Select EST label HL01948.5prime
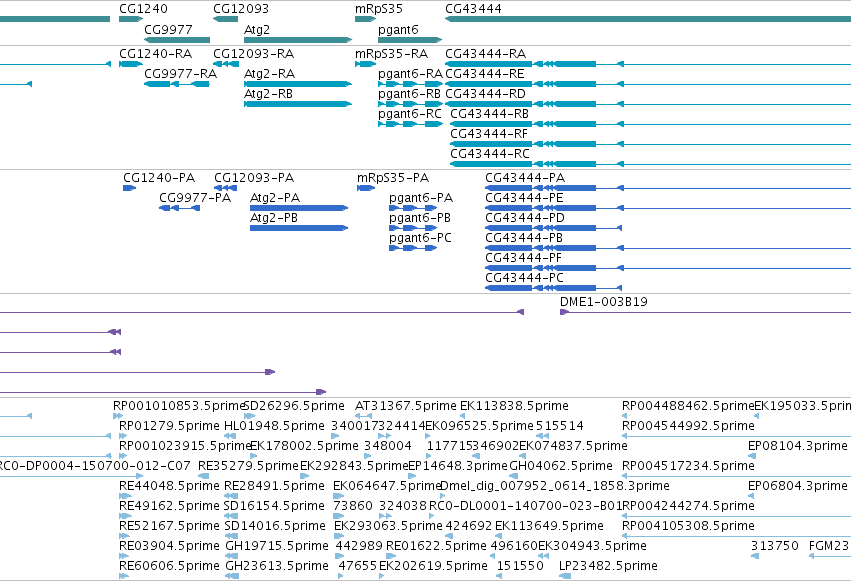Image resolution: width=851 pixels, height=581 pixels. 274,426
